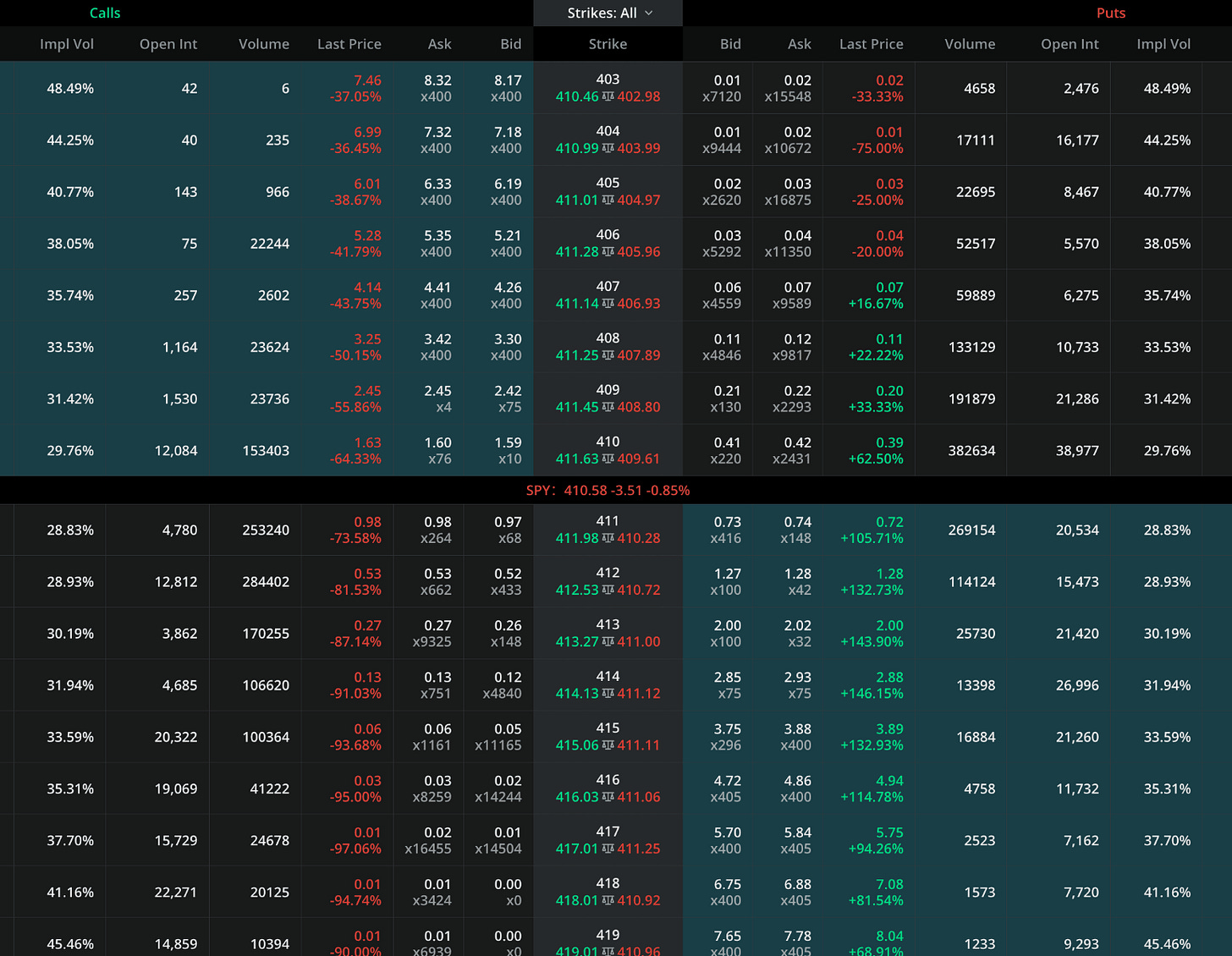
Task: Click puts implied vol 41.16%
Action: point(1167,893)
